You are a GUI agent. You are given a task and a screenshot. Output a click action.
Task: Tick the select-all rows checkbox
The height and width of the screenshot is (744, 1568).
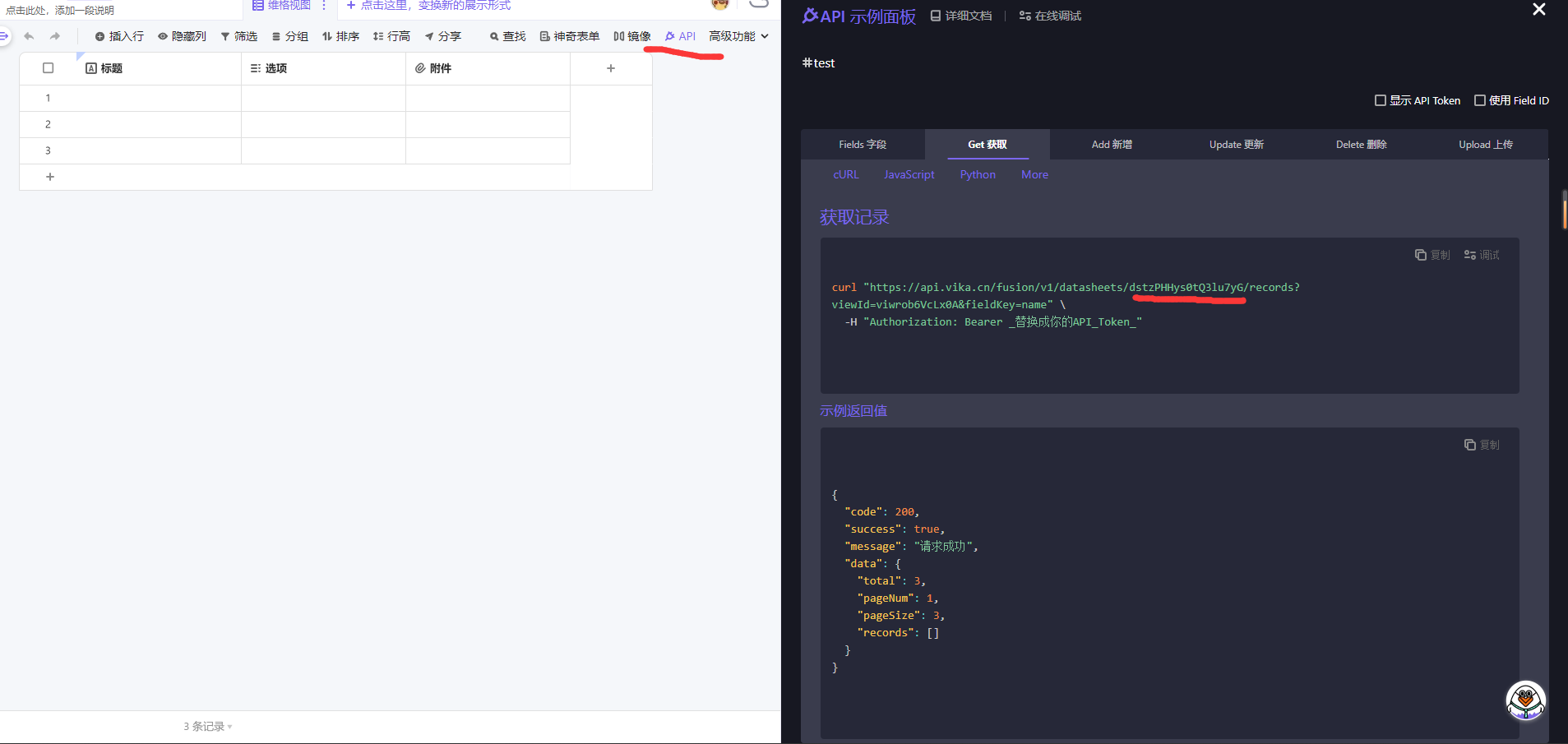[x=49, y=68]
